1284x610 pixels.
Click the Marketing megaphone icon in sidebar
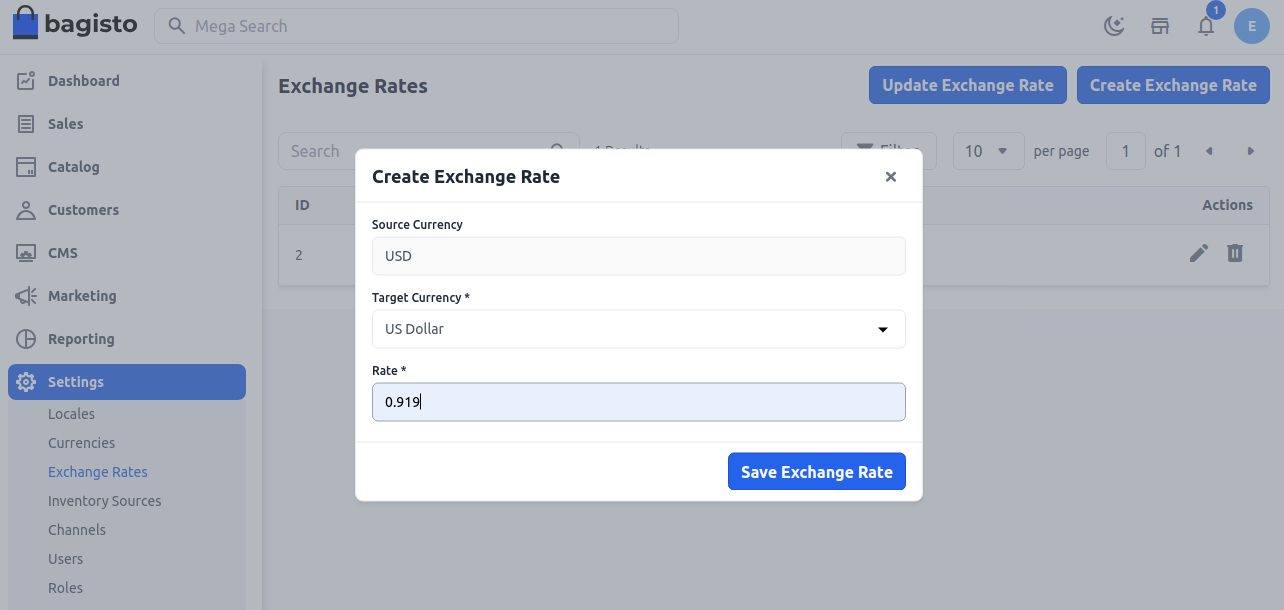(28, 296)
